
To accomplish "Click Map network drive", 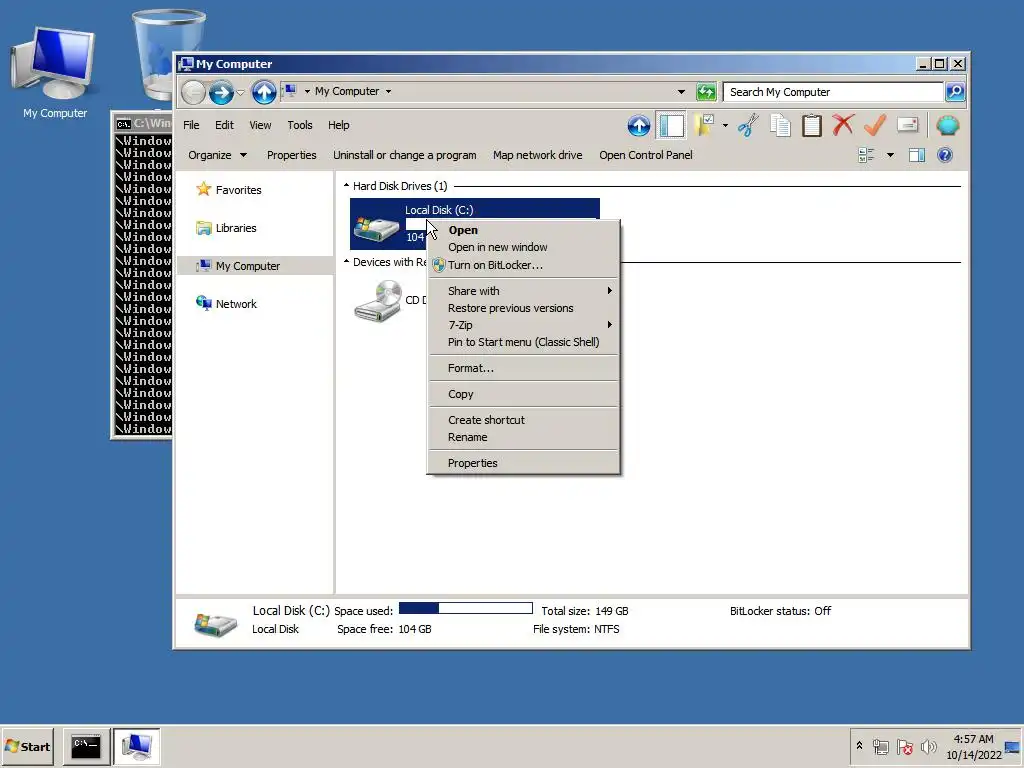I will coord(537,155).
